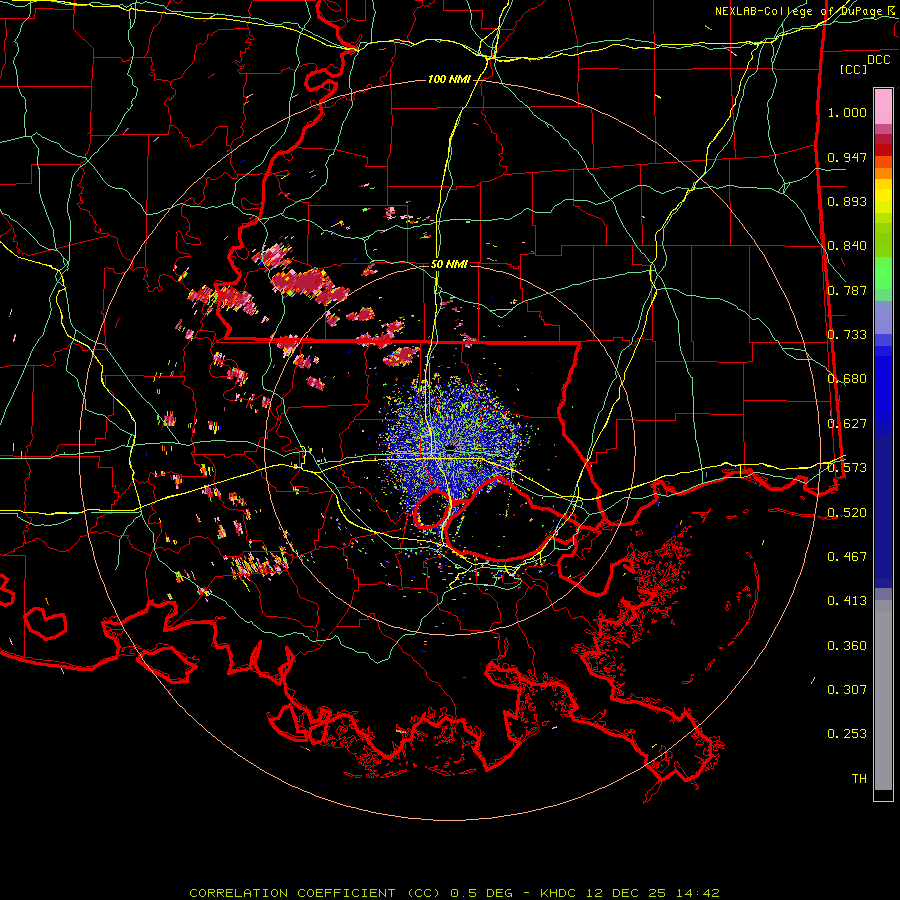Select the gray lower segment of color bar

pyautogui.click(x=883, y=695)
